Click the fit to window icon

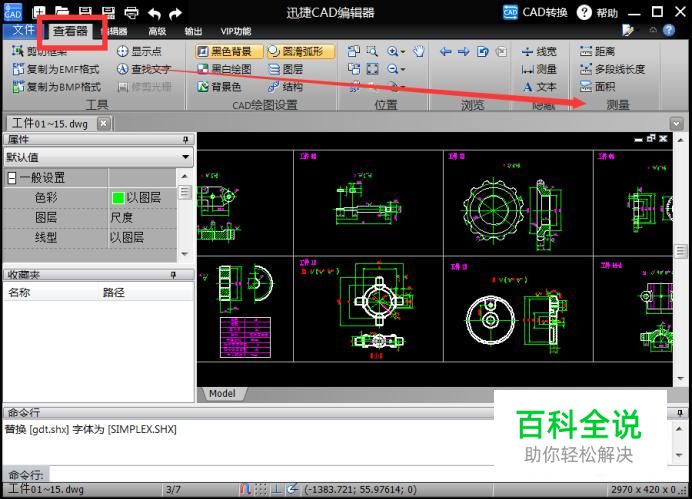pyautogui.click(x=372, y=69)
